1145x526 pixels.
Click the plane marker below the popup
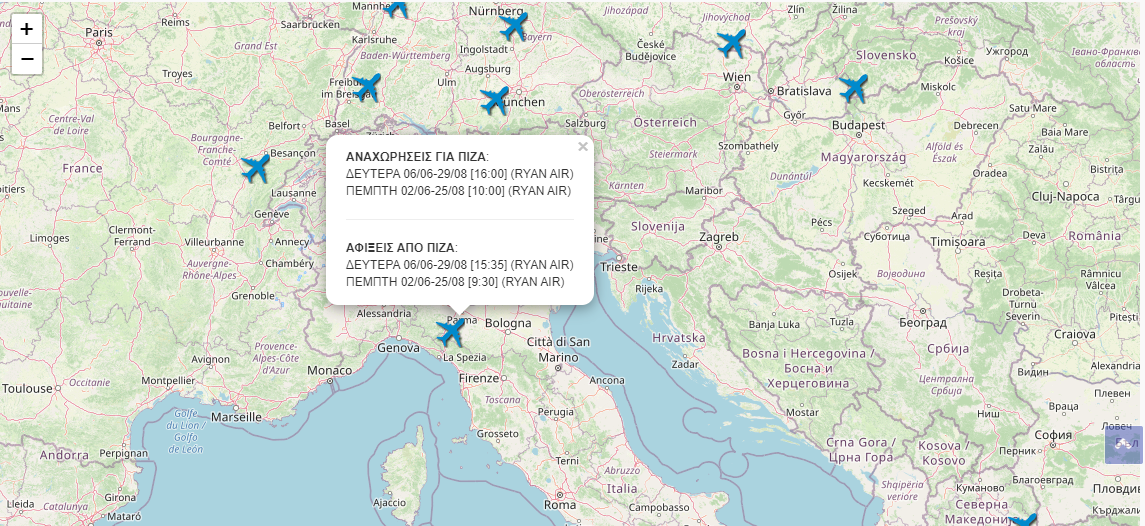[x=451, y=331]
